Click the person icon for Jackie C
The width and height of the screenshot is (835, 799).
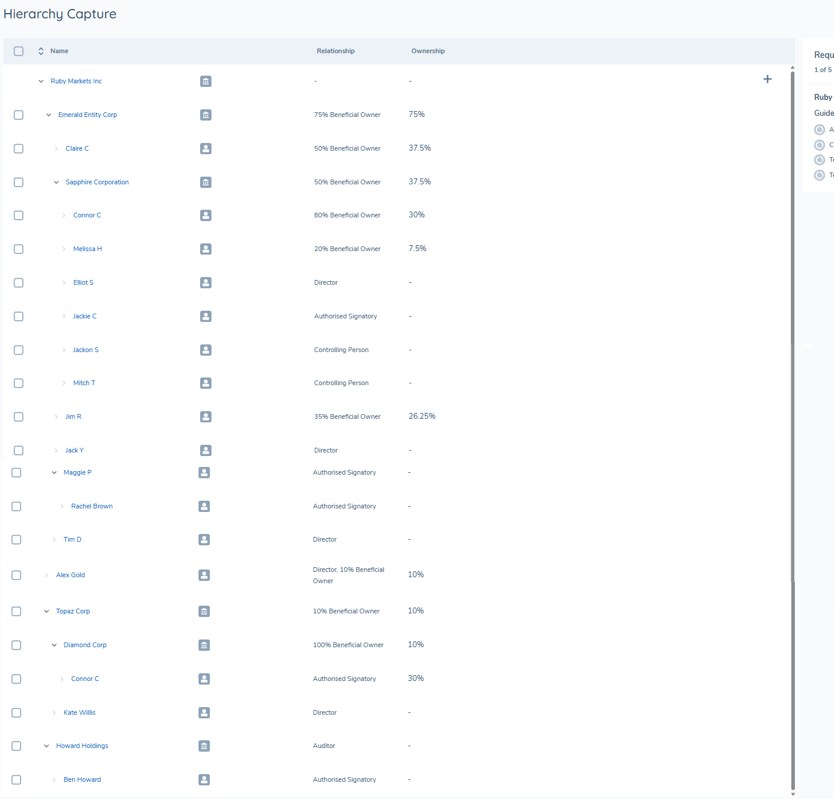point(206,316)
